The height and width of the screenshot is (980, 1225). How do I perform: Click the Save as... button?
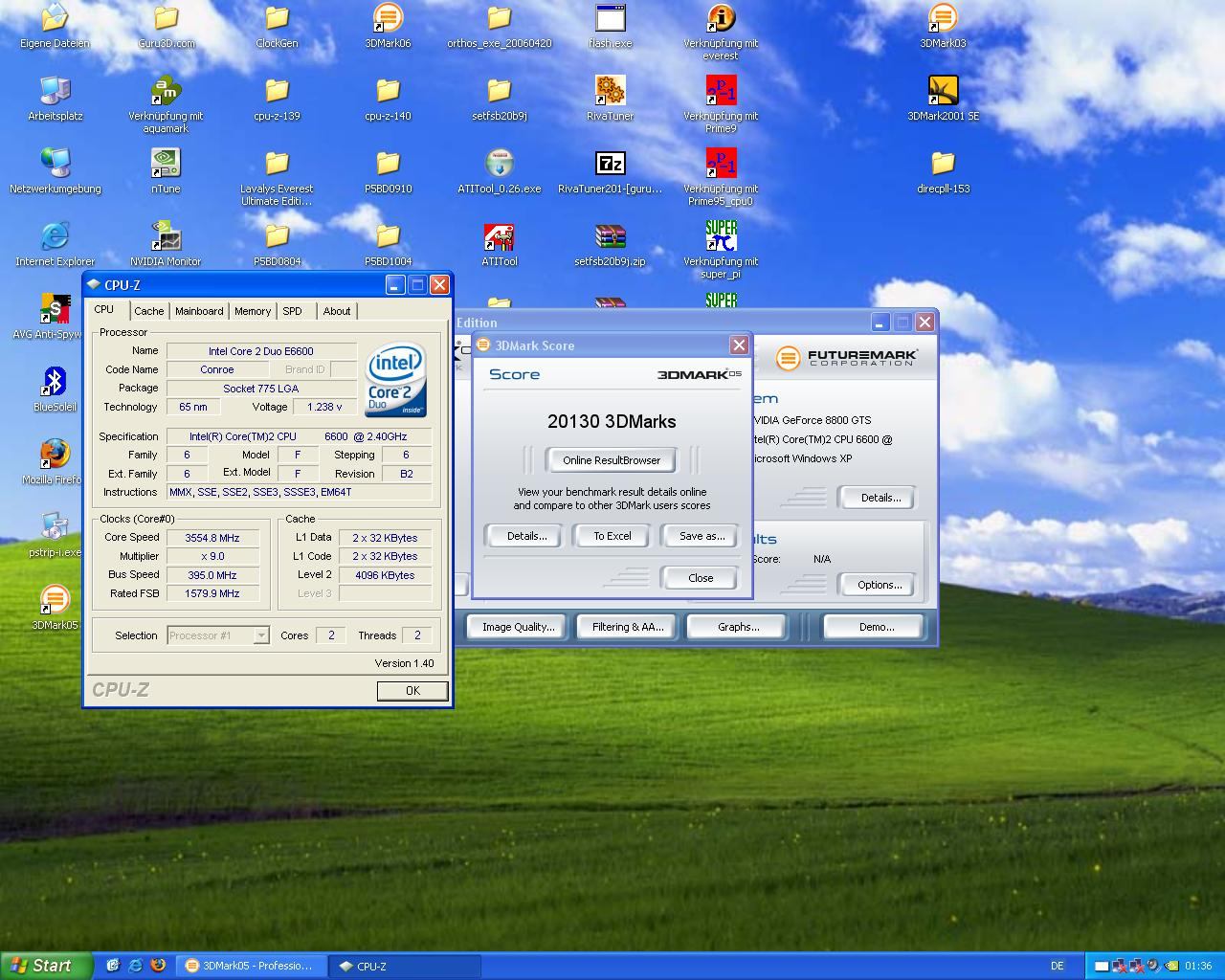(702, 536)
